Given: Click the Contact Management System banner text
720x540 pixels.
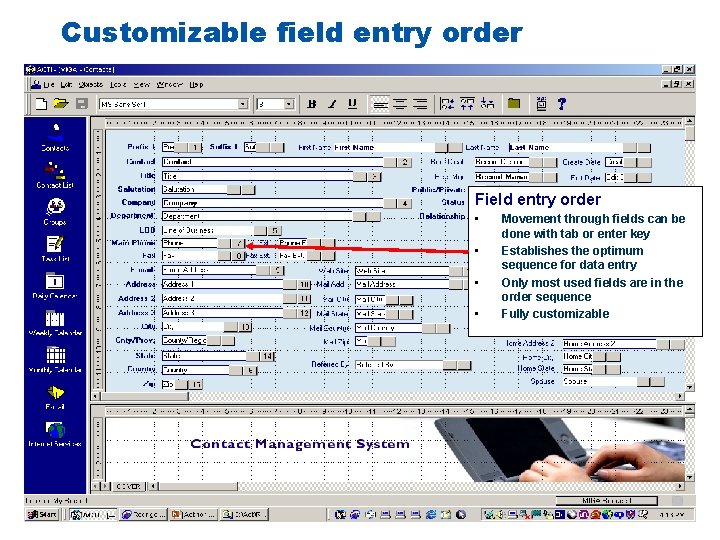Looking at the screenshot, I should click(x=299, y=444).
